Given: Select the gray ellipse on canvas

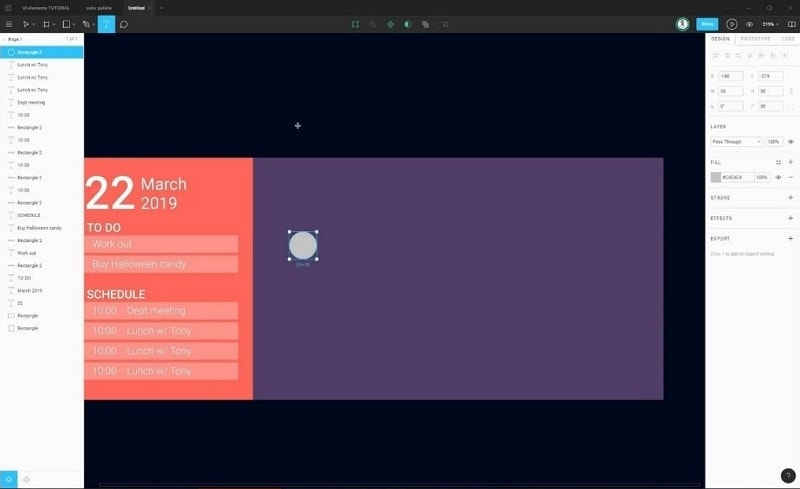Looking at the screenshot, I should tap(303, 246).
